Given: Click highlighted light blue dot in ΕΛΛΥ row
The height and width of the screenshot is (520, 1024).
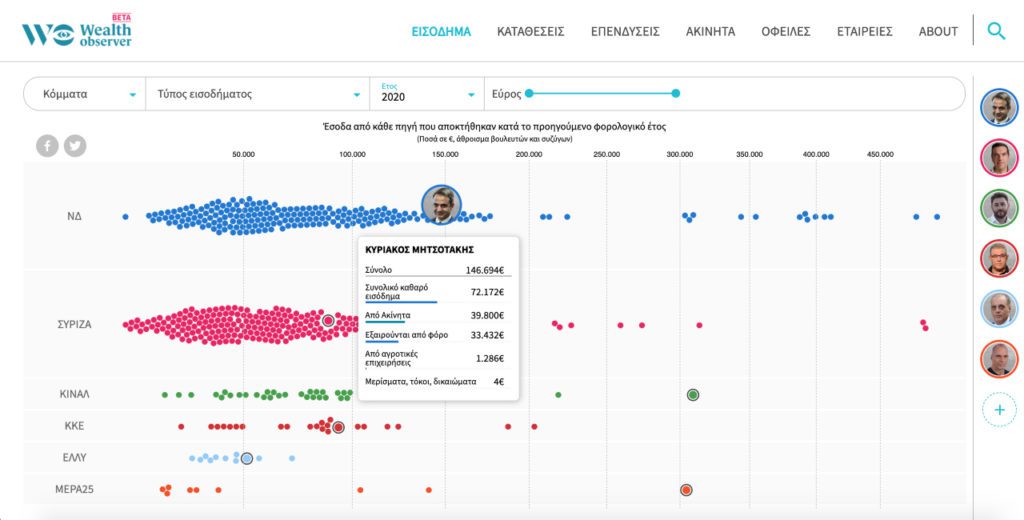Looking at the screenshot, I should 246,459.
